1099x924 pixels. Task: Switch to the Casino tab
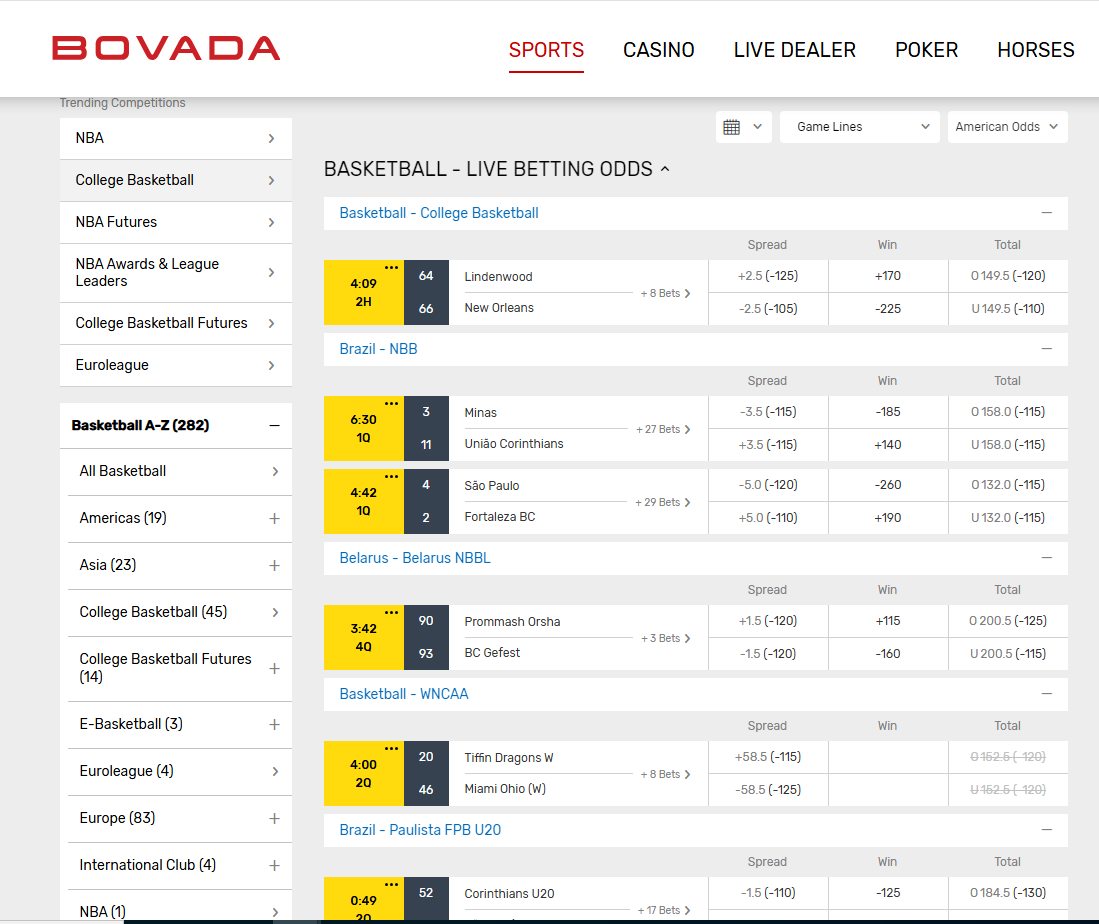point(658,50)
